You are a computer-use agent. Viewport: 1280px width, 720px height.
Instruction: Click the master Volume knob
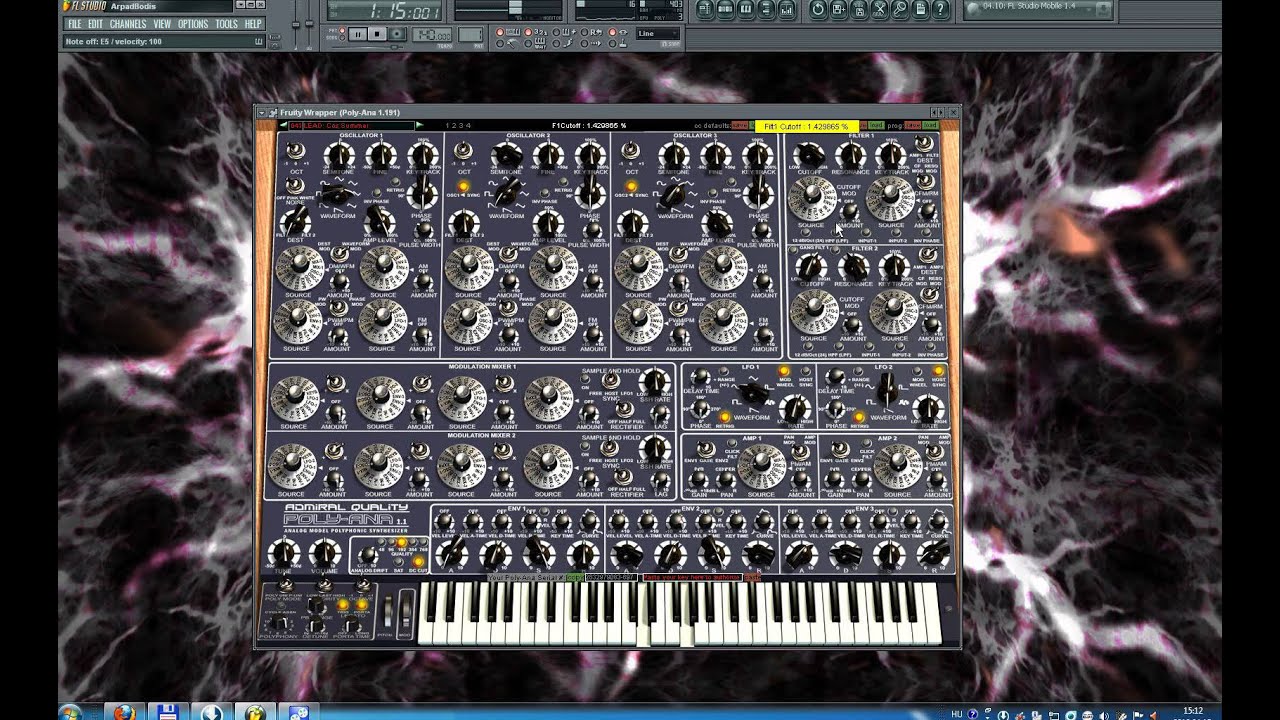324,553
